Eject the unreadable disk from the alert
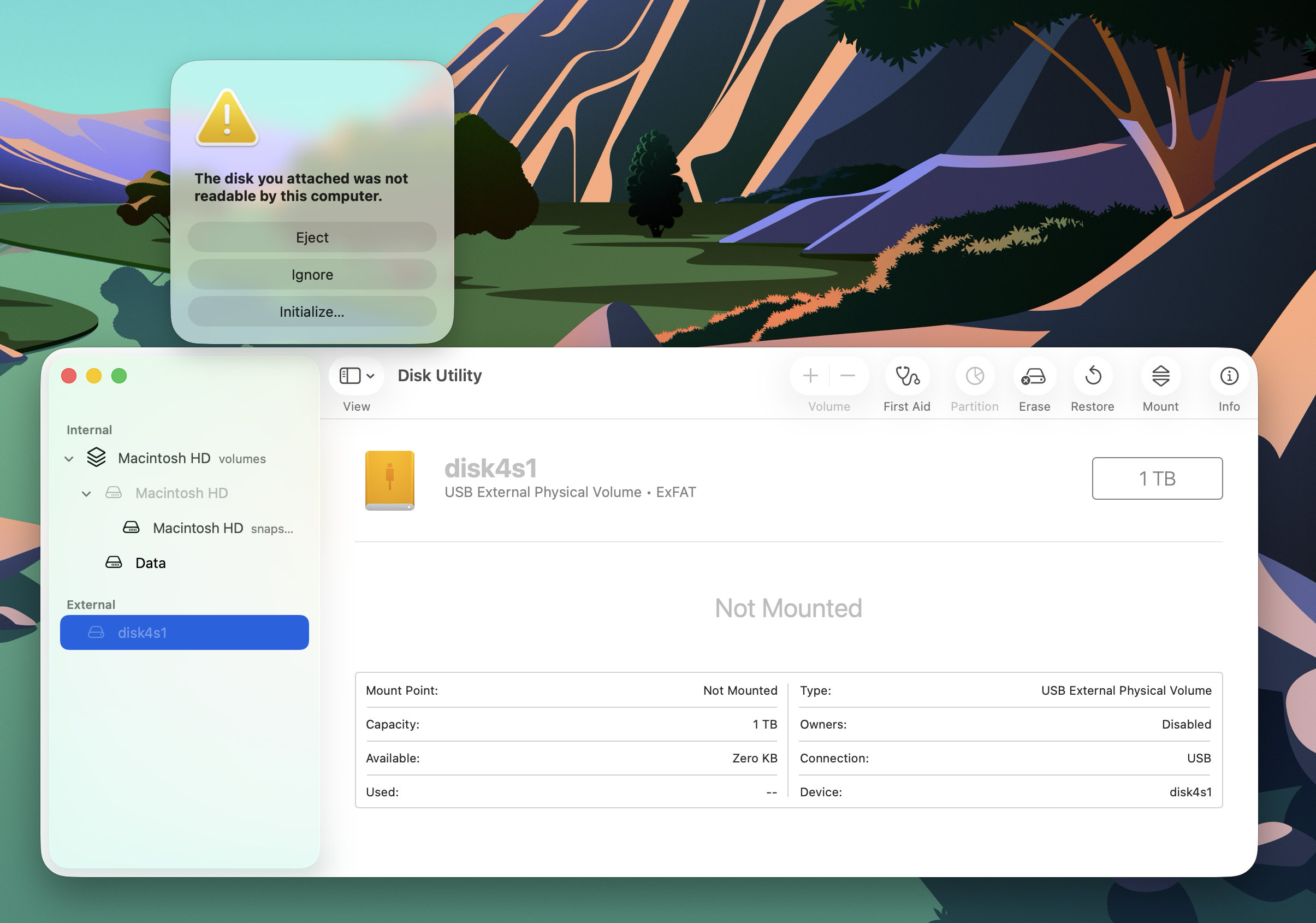1316x923 pixels. (x=312, y=238)
